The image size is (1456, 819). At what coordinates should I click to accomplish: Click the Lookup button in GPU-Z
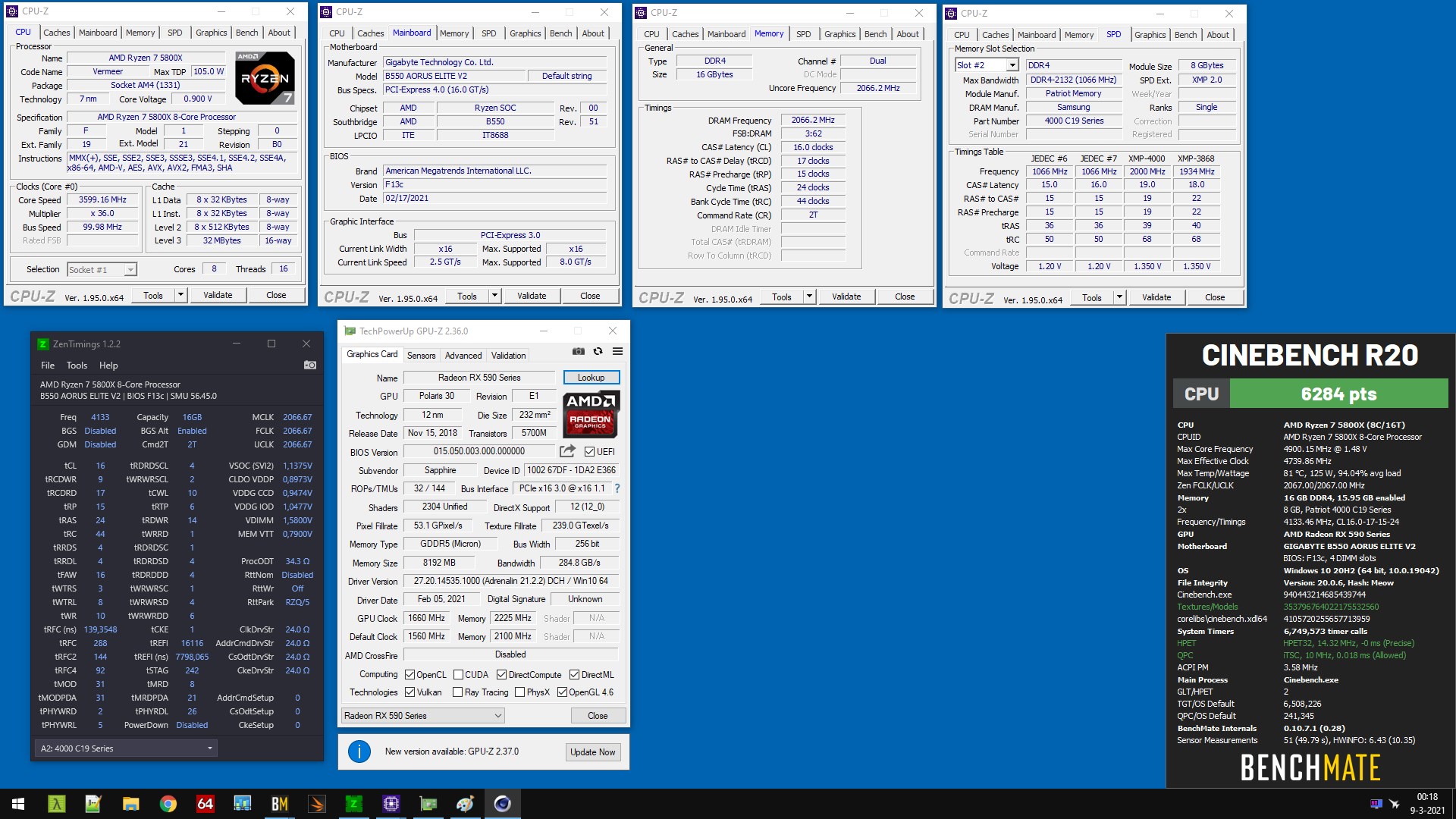coord(591,378)
